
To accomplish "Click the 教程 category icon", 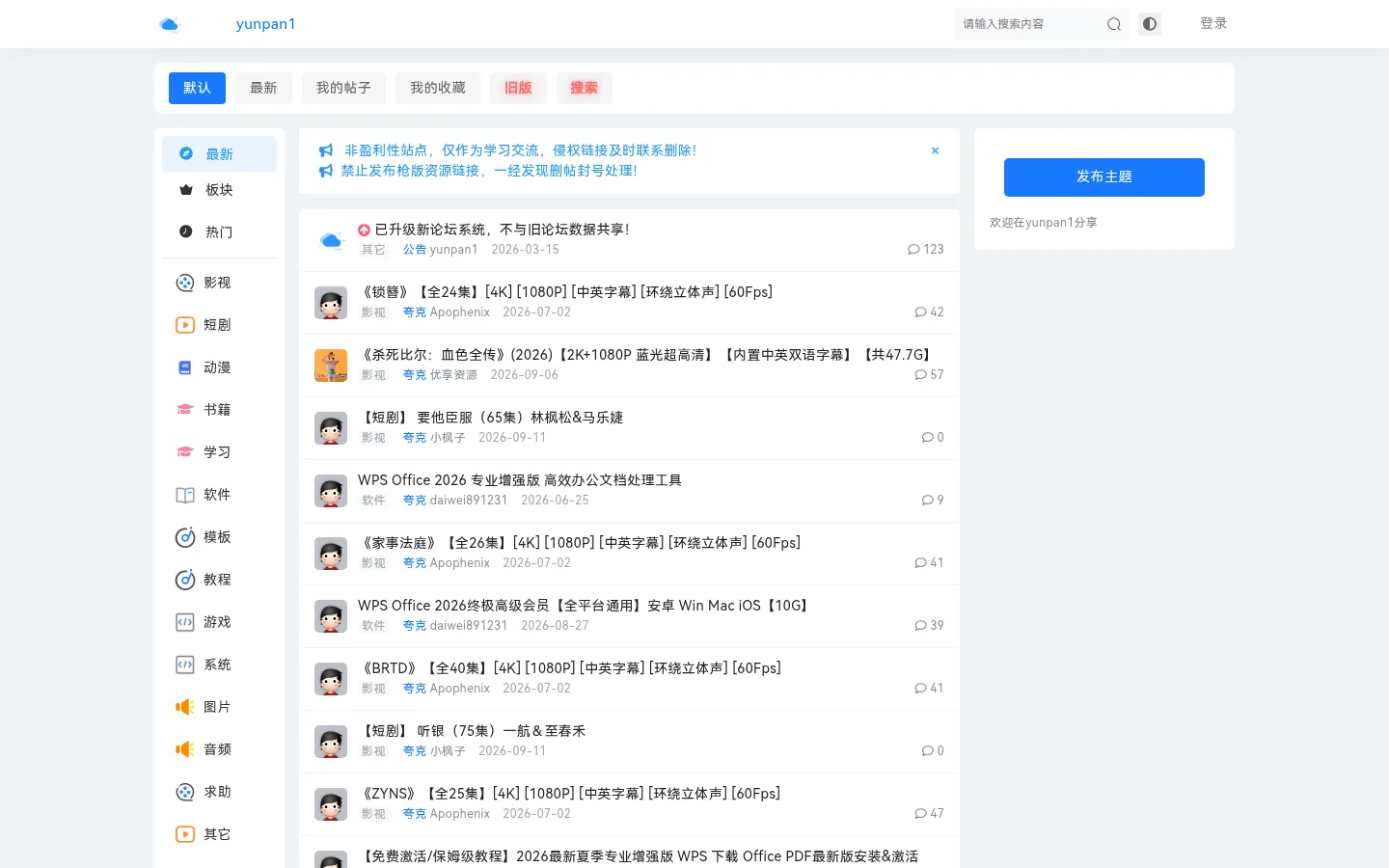I will (x=185, y=580).
